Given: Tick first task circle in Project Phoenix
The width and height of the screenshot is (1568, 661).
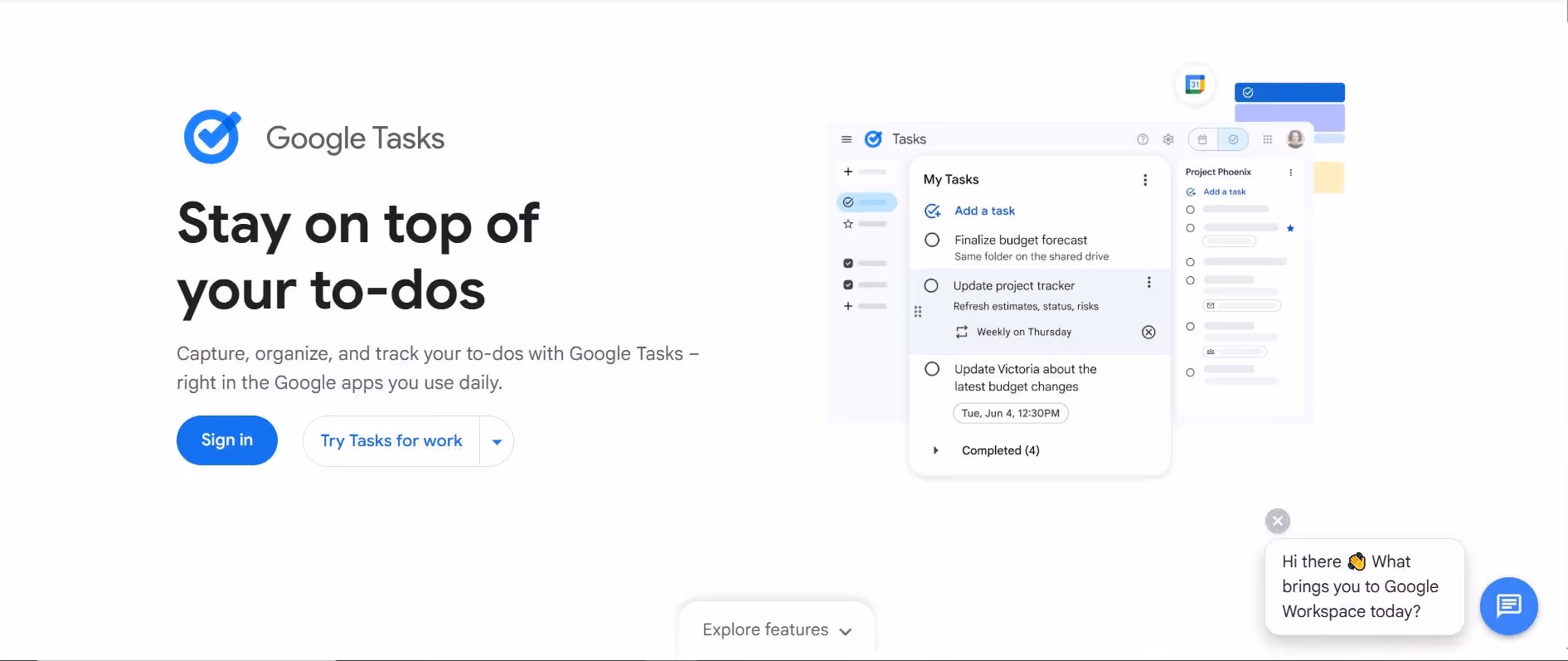Looking at the screenshot, I should click(1190, 210).
